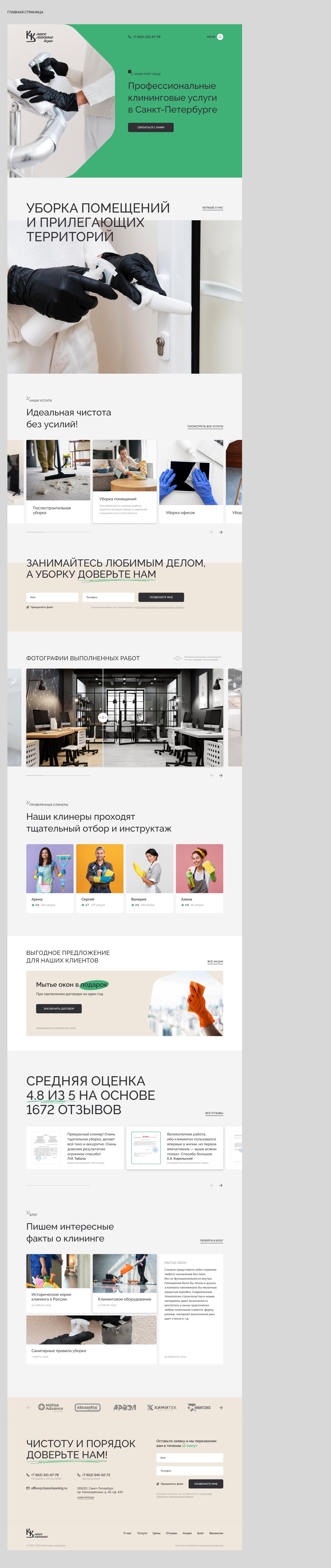Open Акции in the footer menu
Viewport: 331px width, 1568px height.
187,1533
